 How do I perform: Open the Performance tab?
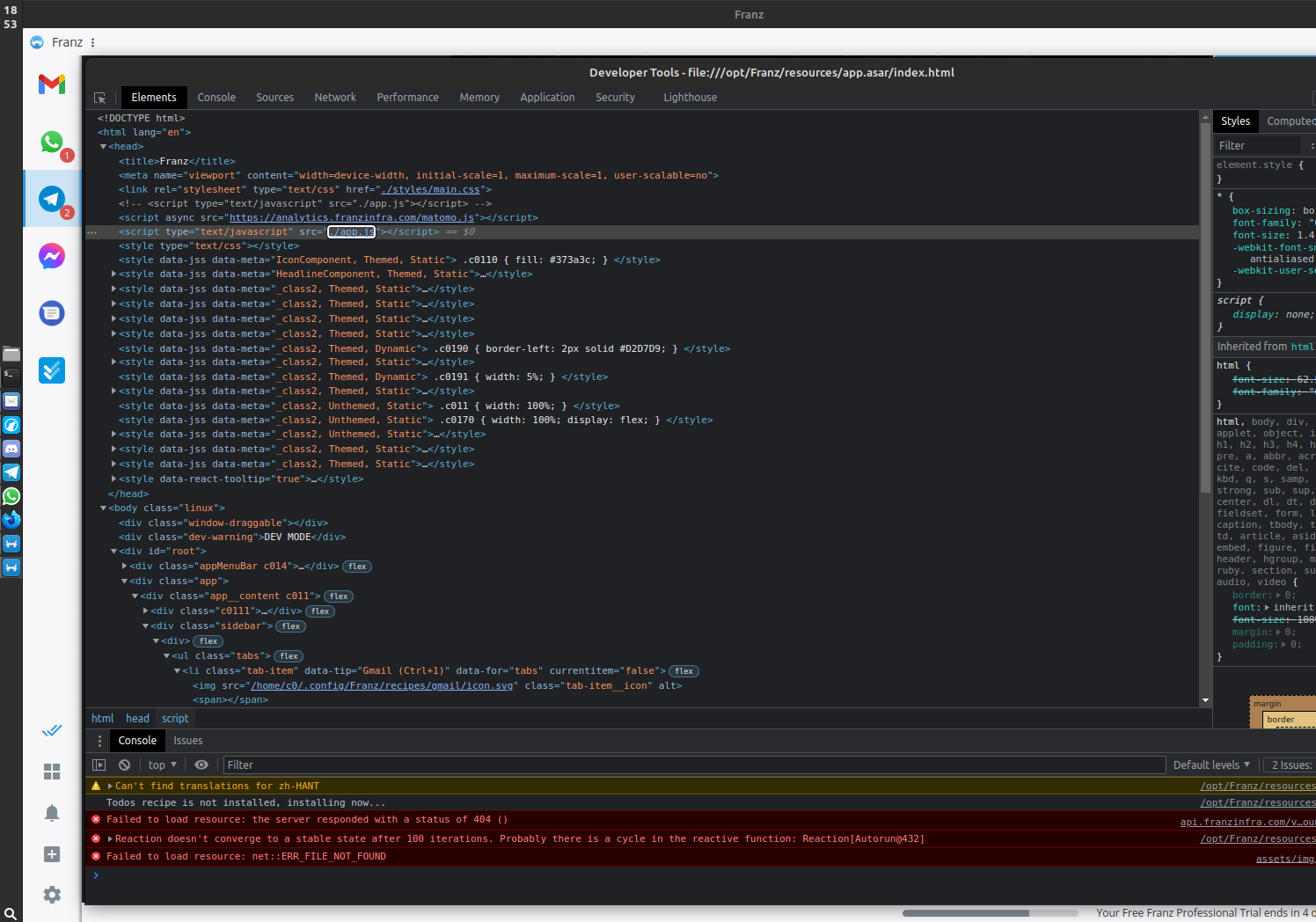click(408, 98)
